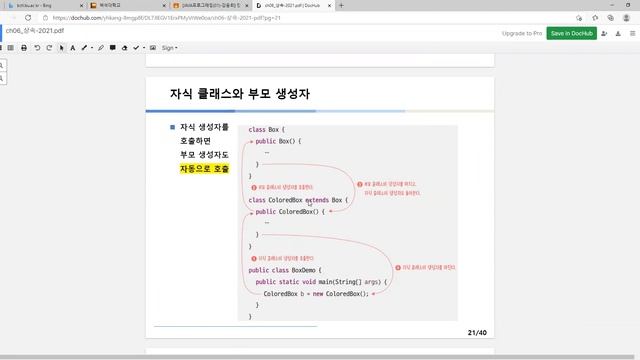Image resolution: width=640 pixels, height=360 pixels.
Task: Open the stamp options dropdown arrow
Action: coord(144,48)
